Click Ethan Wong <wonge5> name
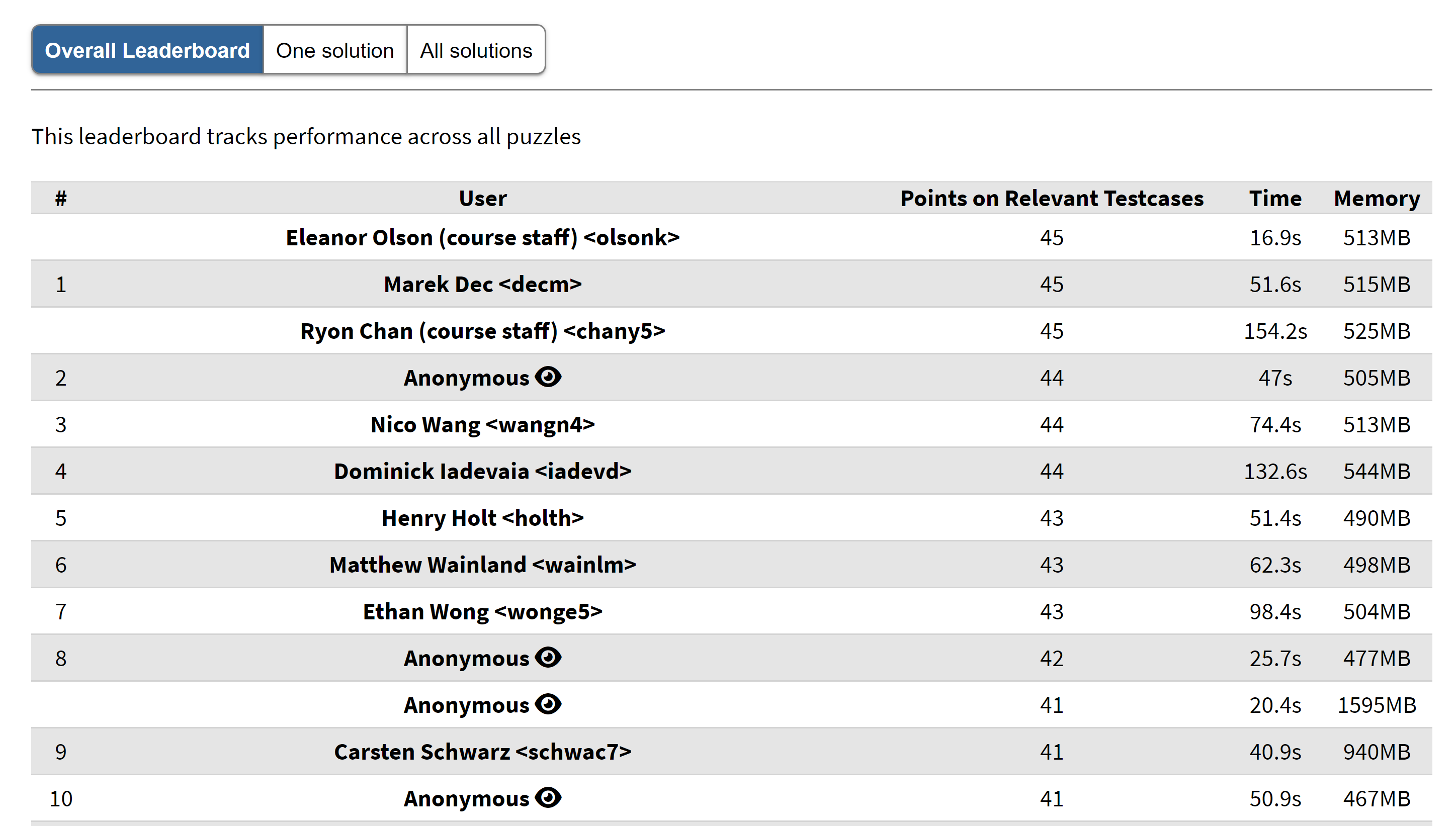1456x826 pixels. pyautogui.click(x=482, y=611)
